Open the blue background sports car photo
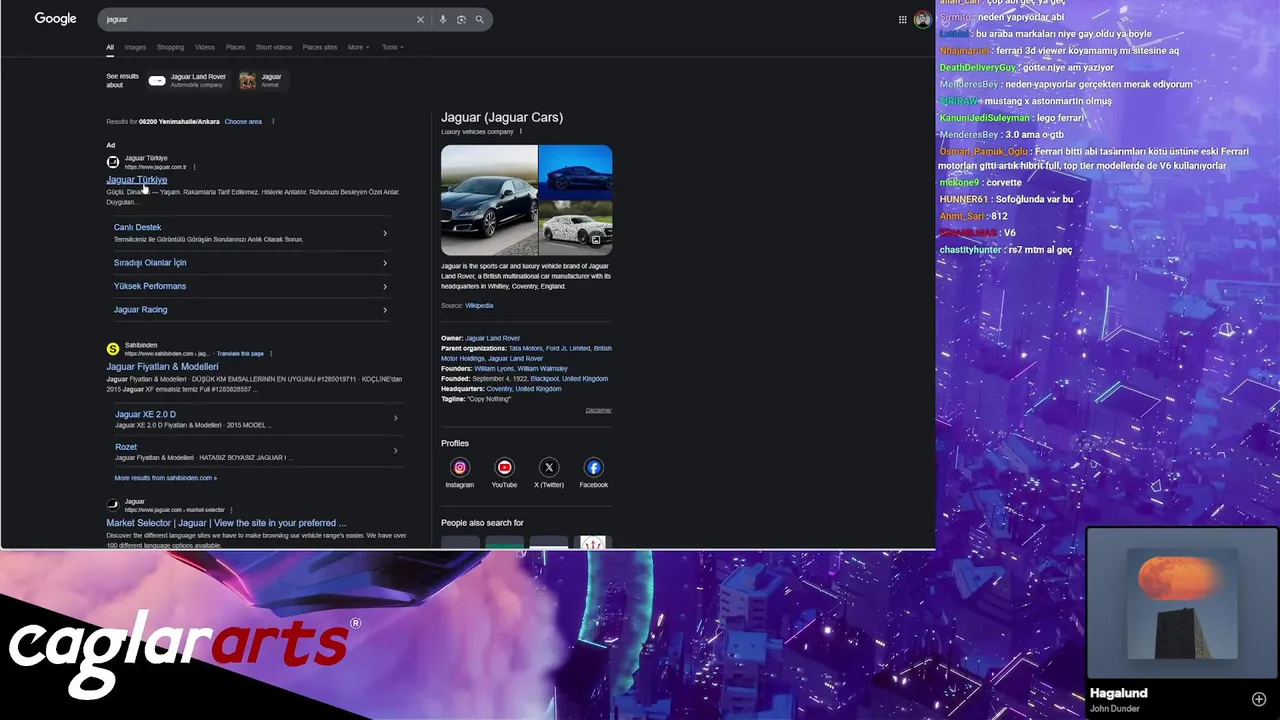 576,172
